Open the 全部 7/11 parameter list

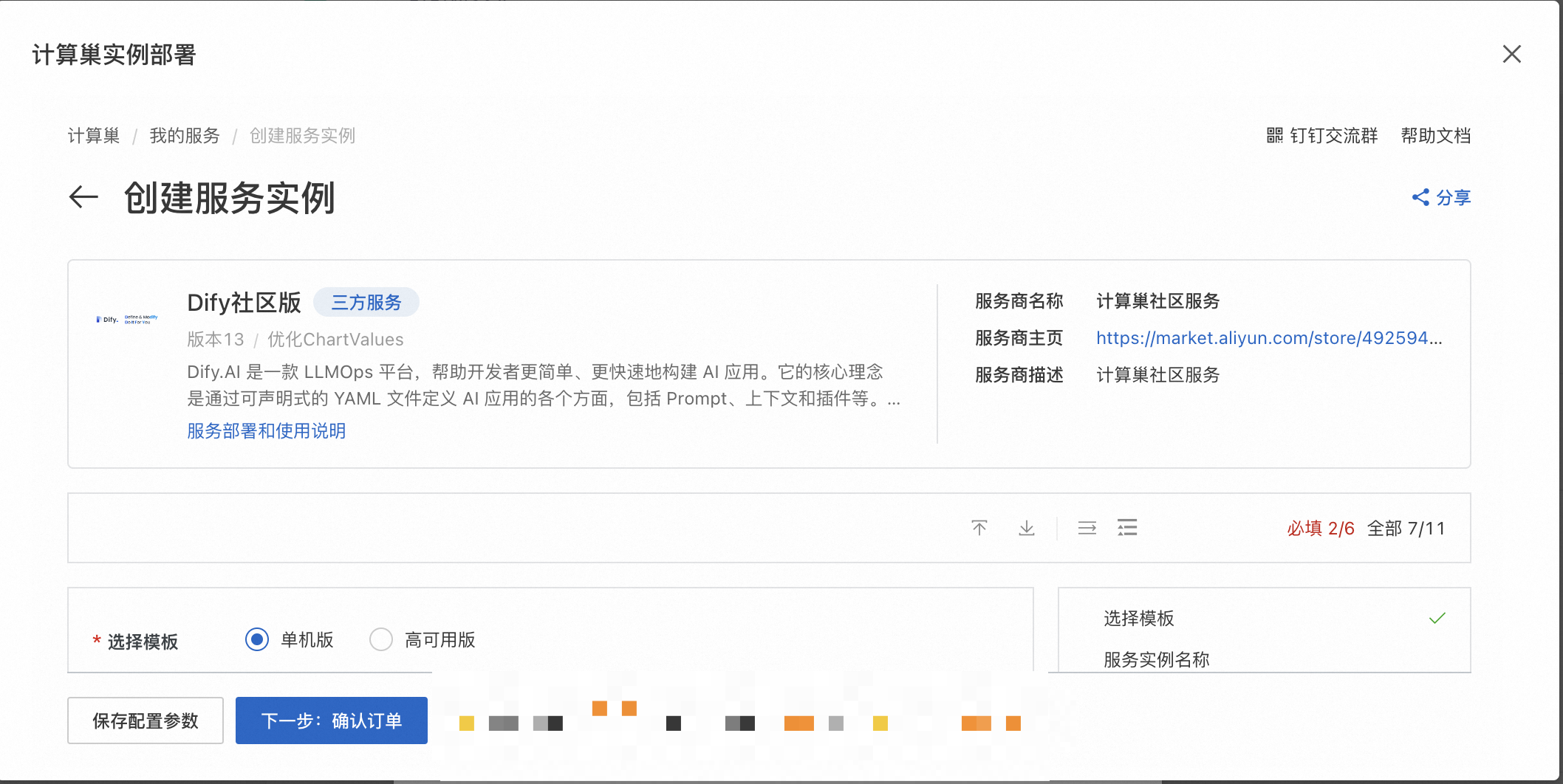[1407, 528]
